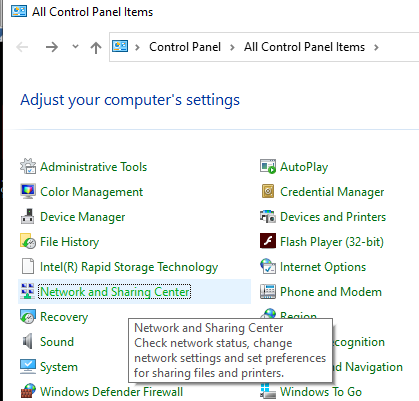Go back using the back arrow

click(22, 47)
